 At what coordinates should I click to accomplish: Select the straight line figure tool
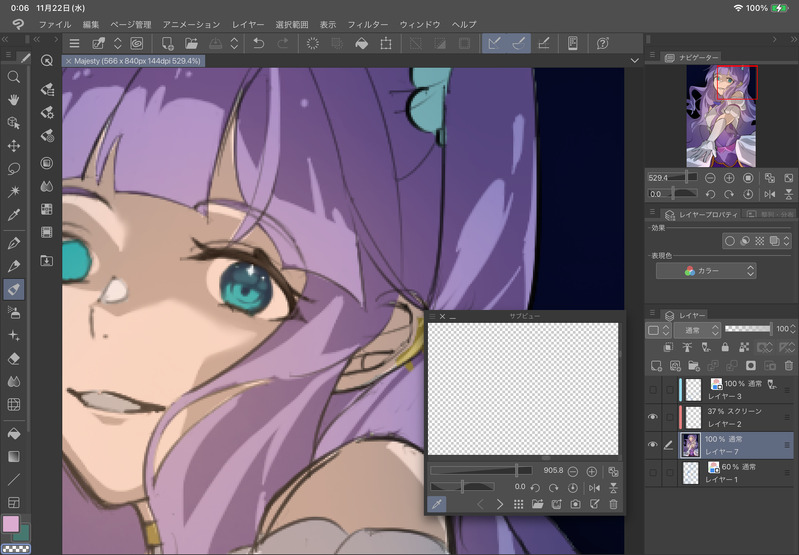click(14, 479)
